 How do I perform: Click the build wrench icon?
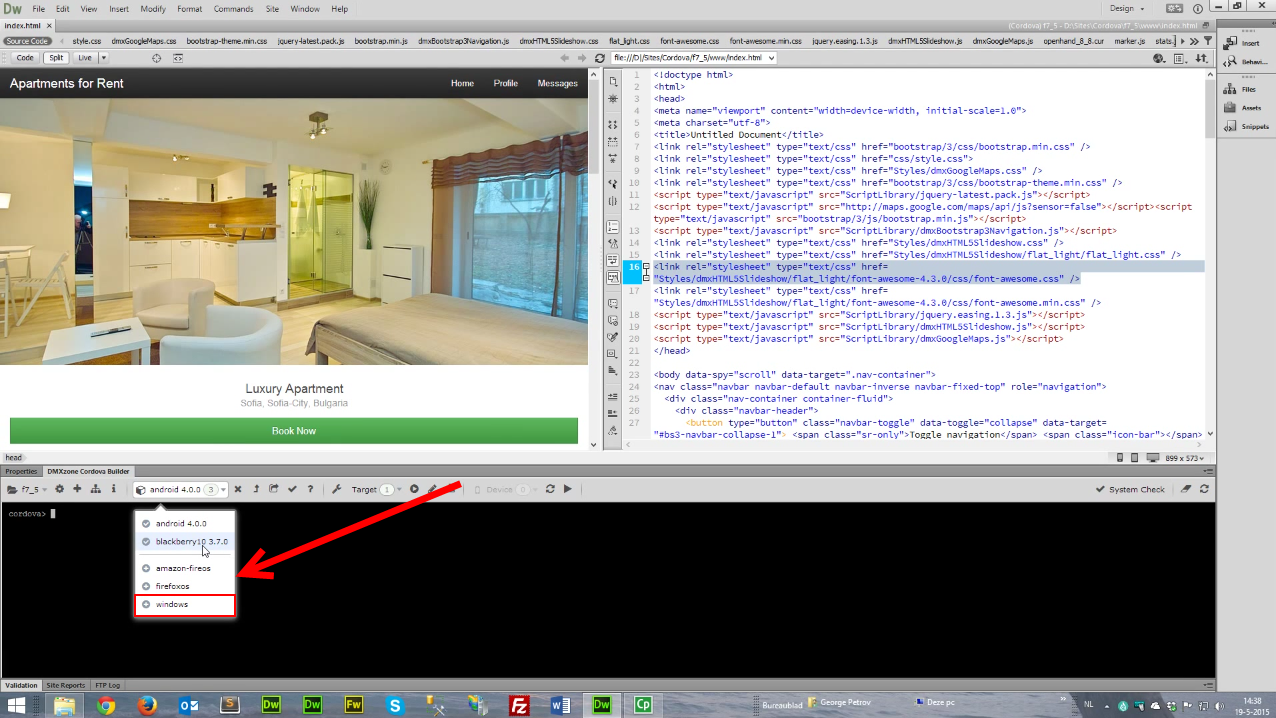click(337, 489)
